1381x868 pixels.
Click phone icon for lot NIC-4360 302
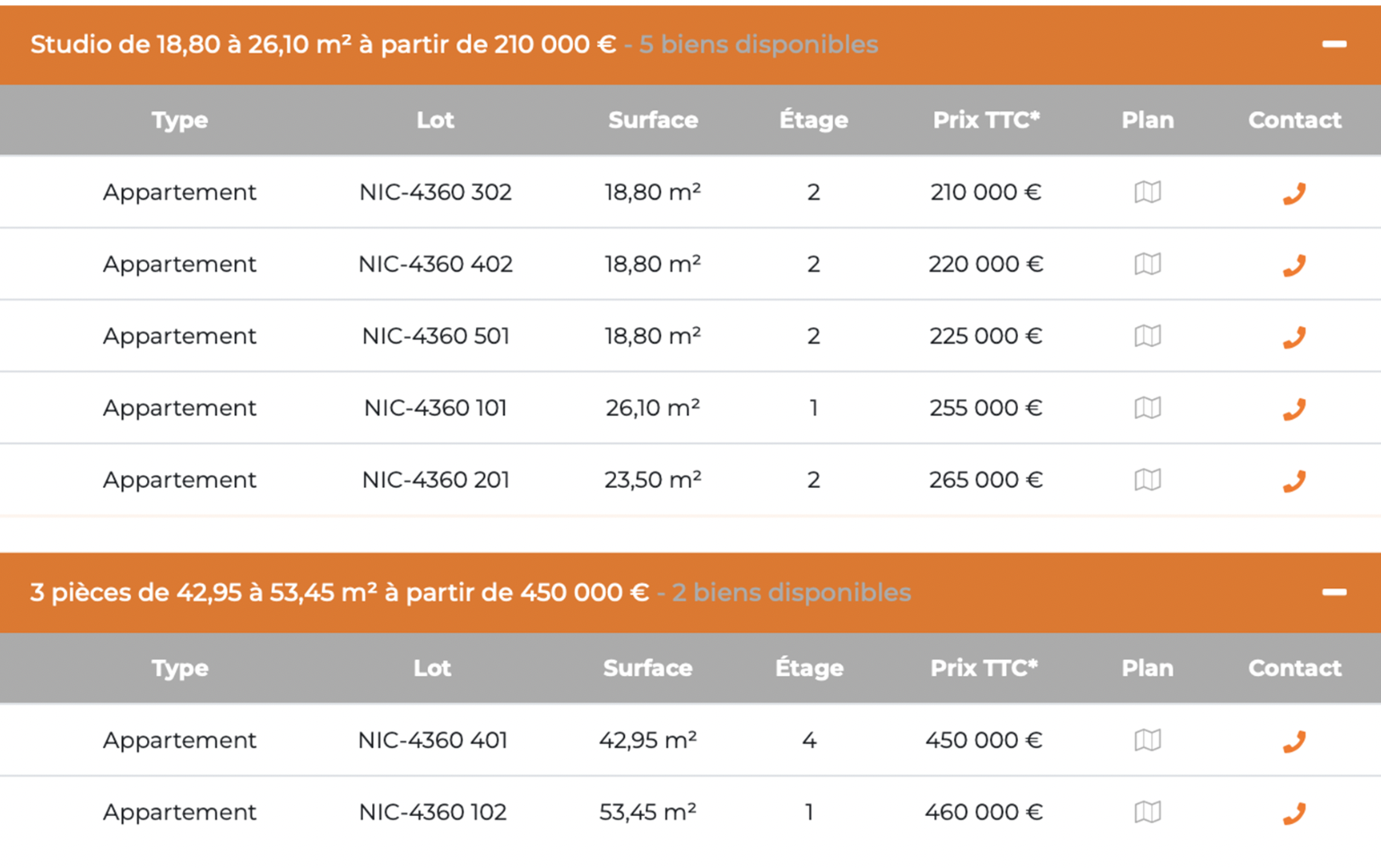coord(1293,193)
